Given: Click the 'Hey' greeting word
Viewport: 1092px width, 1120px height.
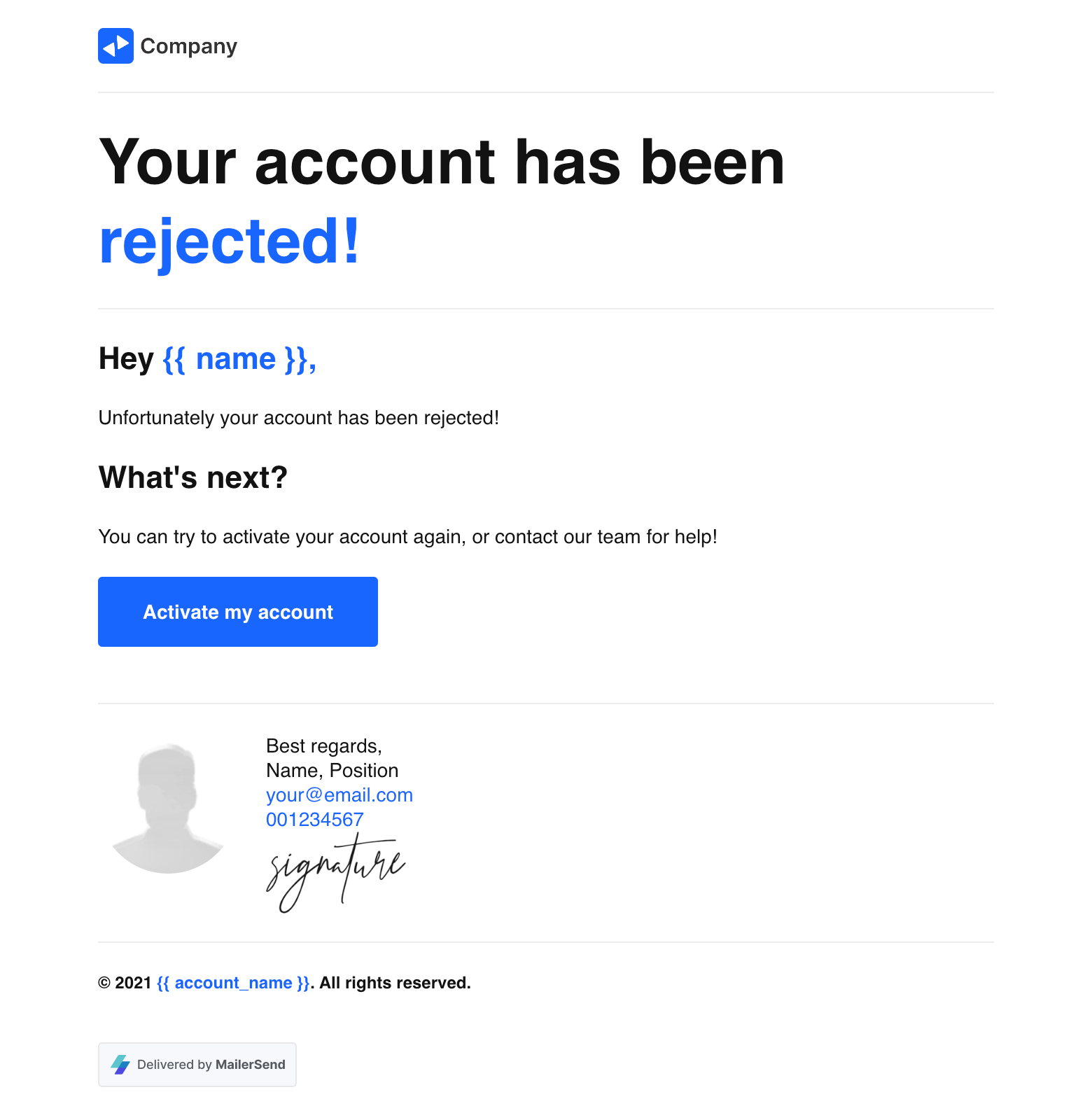Looking at the screenshot, I should 126,359.
